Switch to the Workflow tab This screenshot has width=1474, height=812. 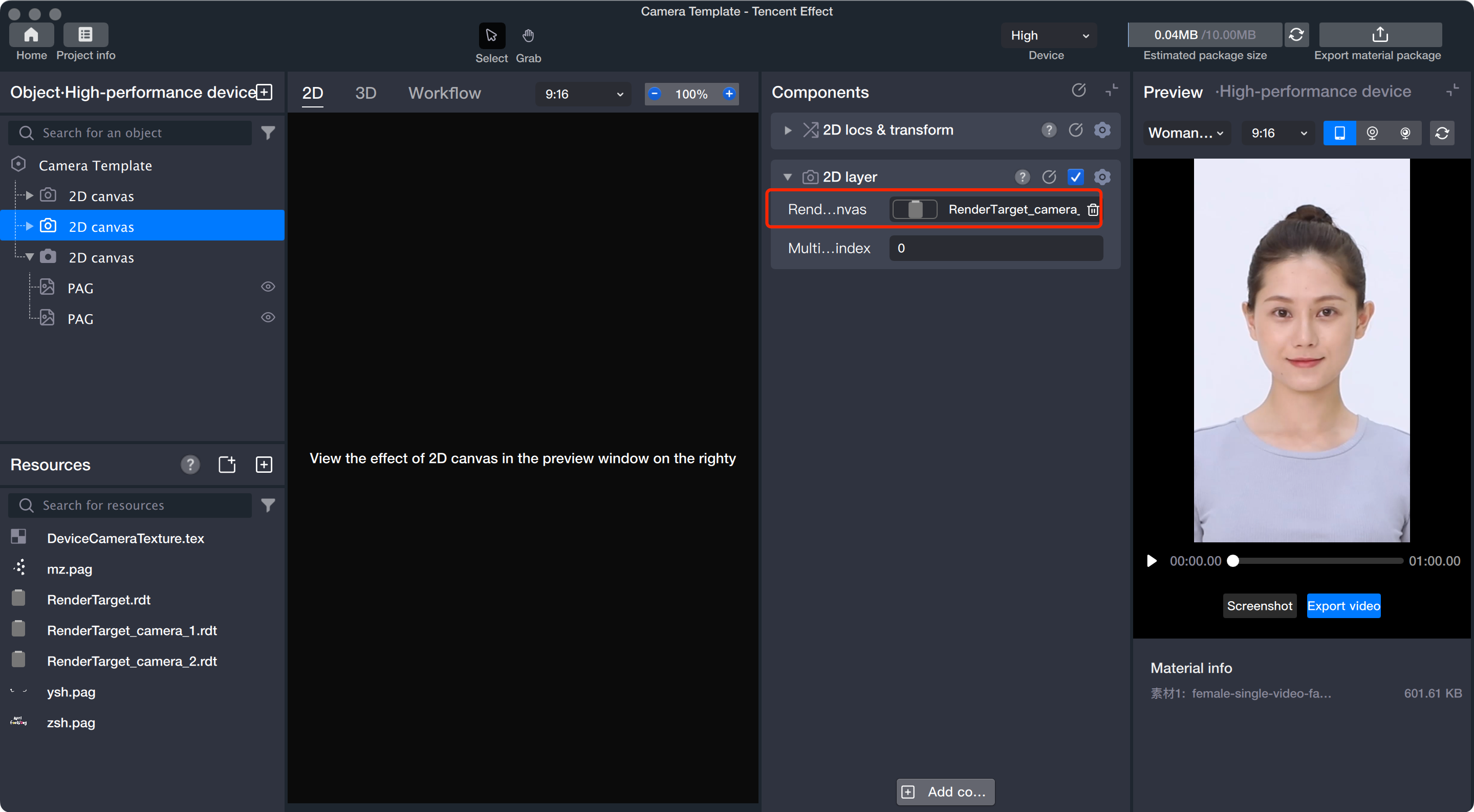[x=444, y=93]
